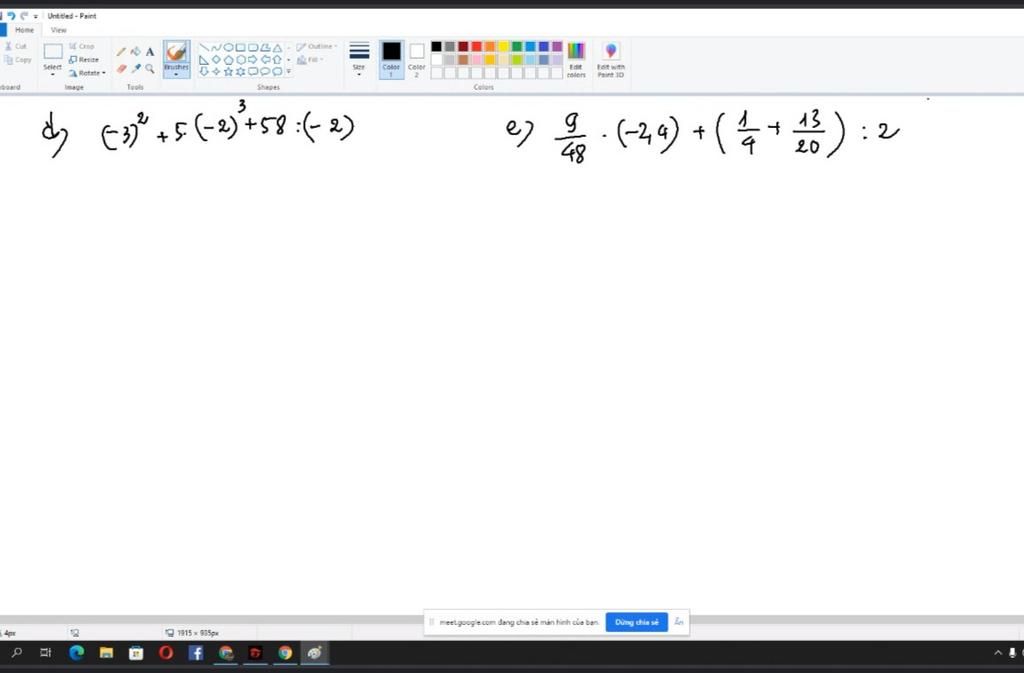
Task: Open the Outline dropdown
Action: click(317, 46)
